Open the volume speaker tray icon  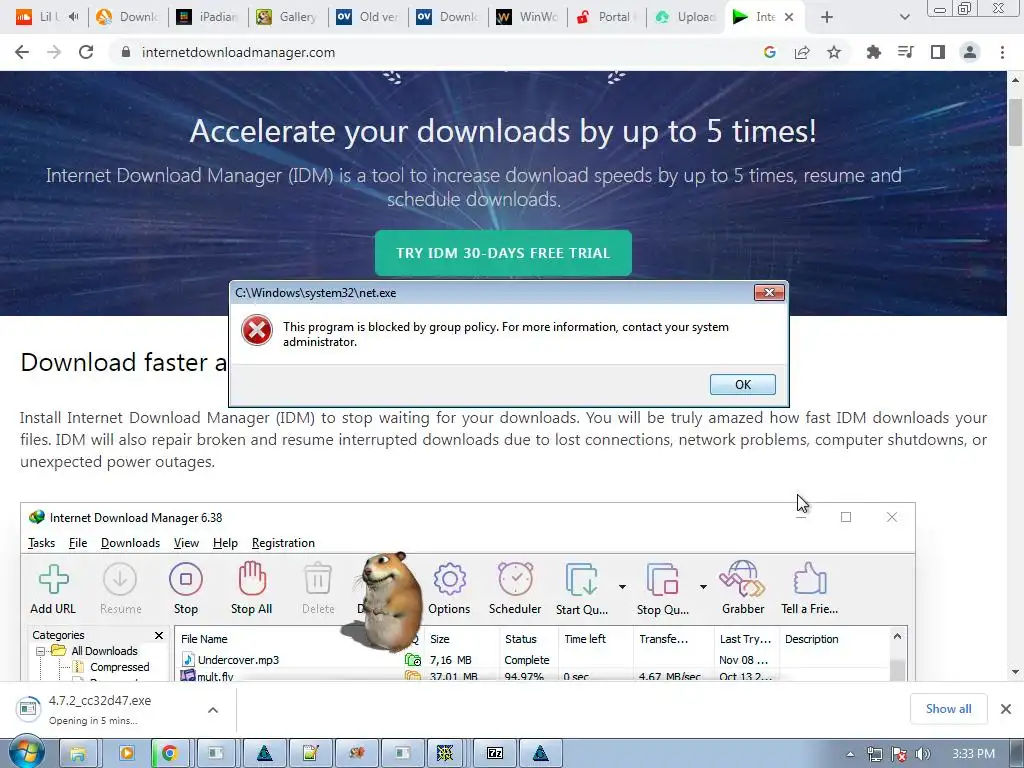pyautogui.click(x=922, y=754)
